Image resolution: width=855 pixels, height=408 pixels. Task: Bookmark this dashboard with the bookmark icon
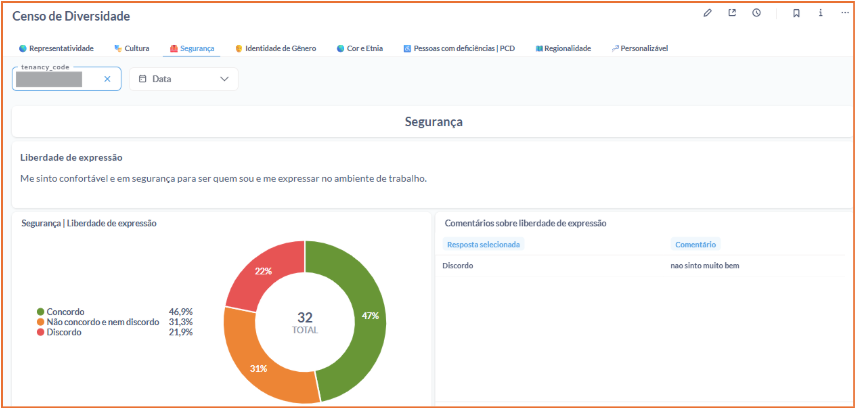(x=796, y=13)
